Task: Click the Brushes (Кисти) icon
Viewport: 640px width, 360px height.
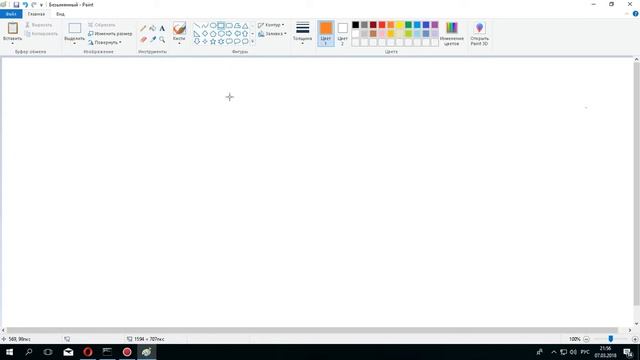Action: tap(179, 28)
